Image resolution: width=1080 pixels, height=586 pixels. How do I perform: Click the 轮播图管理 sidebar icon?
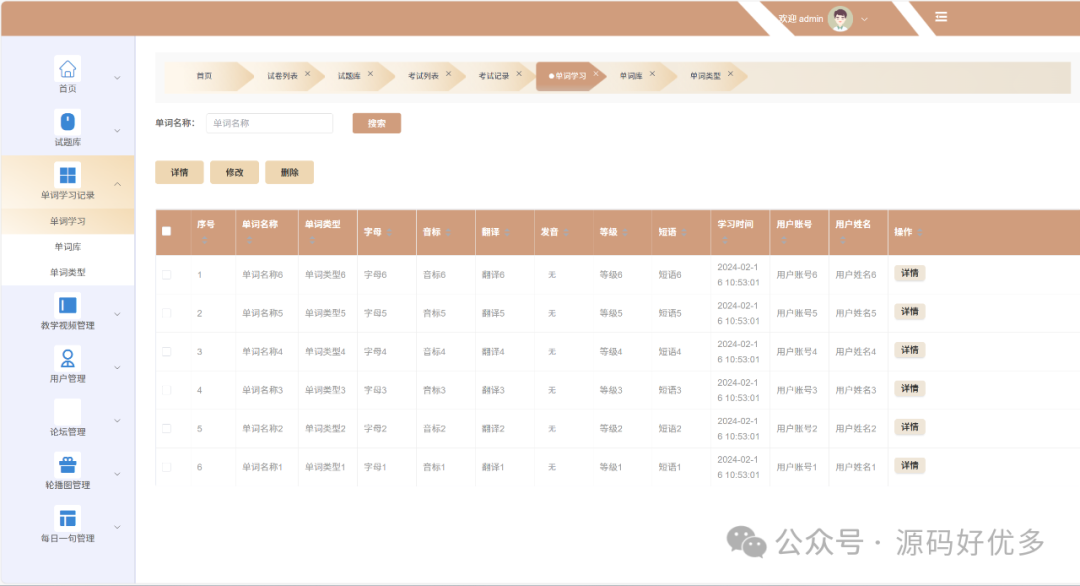pyautogui.click(x=67, y=465)
